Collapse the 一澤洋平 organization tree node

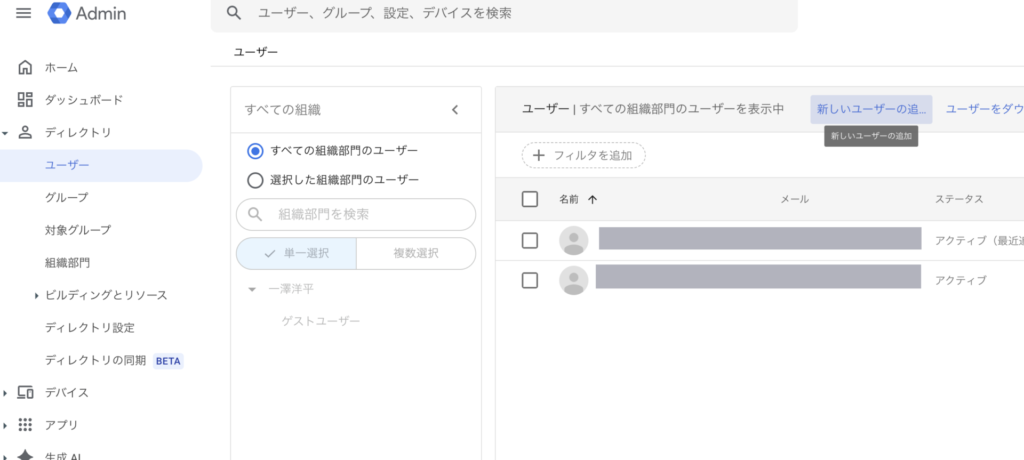click(251, 290)
